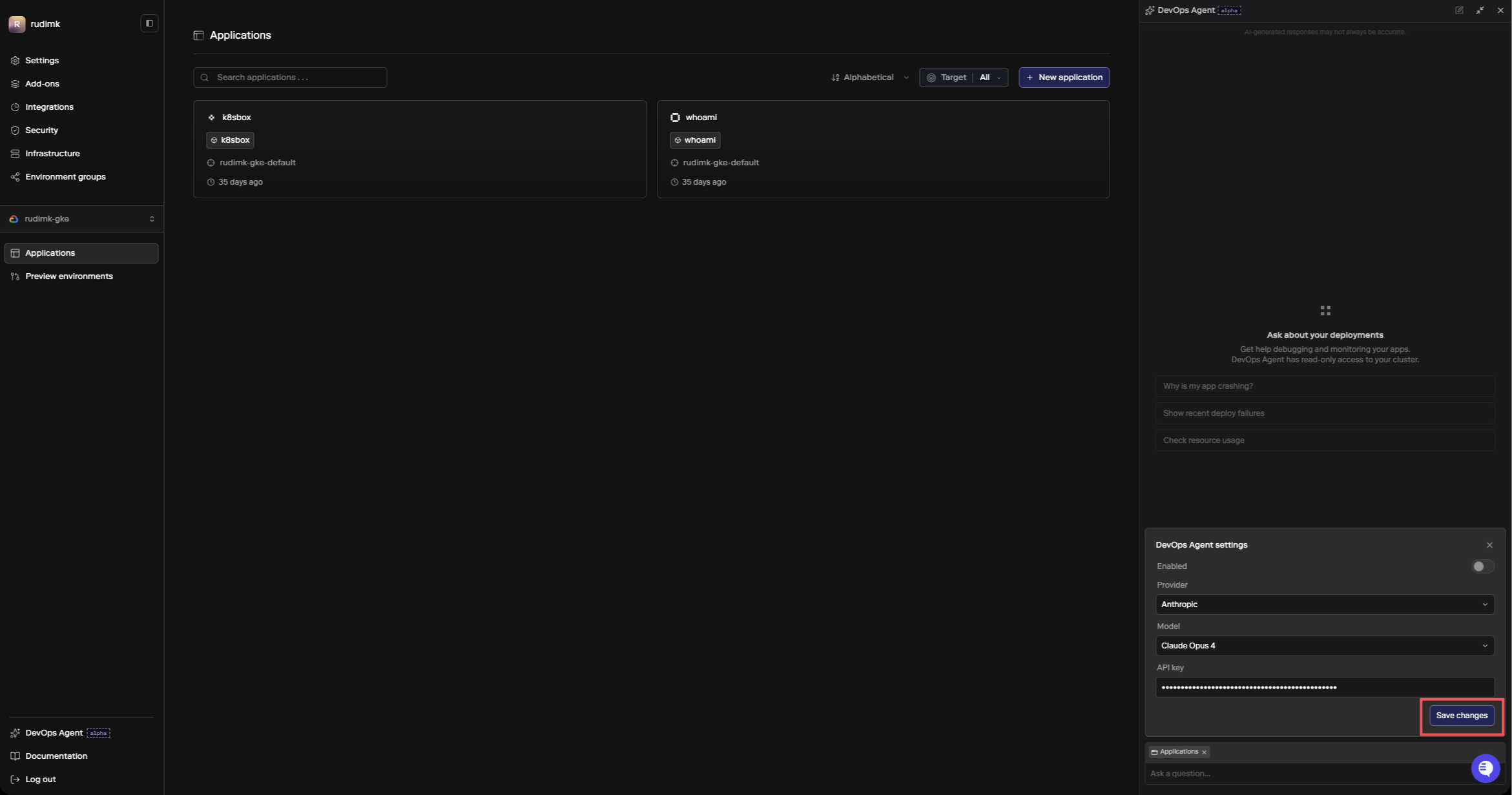Click the Search applications field
1512x795 pixels.
point(291,77)
